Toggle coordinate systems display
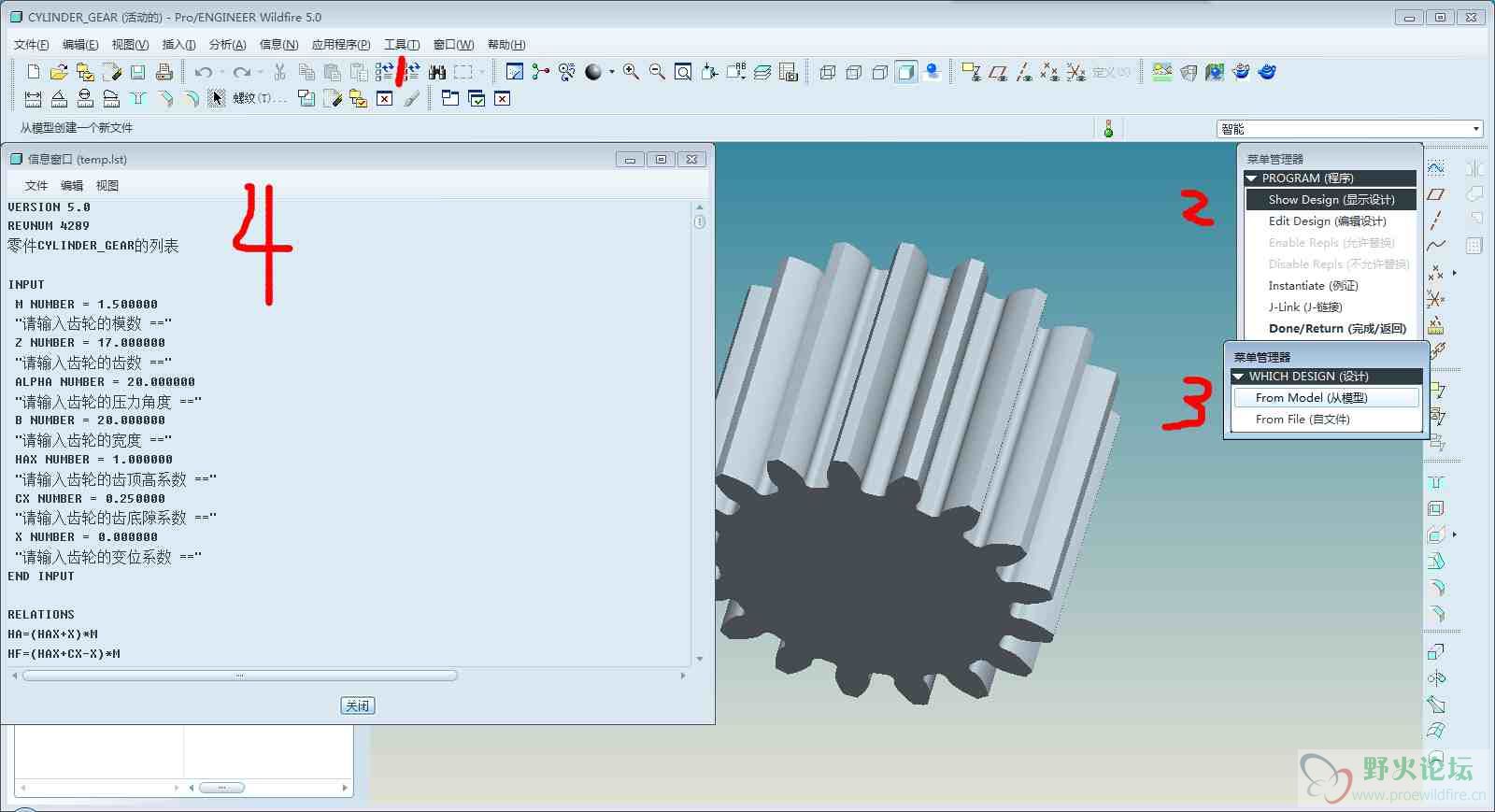This screenshot has width=1495, height=812. (1076, 72)
